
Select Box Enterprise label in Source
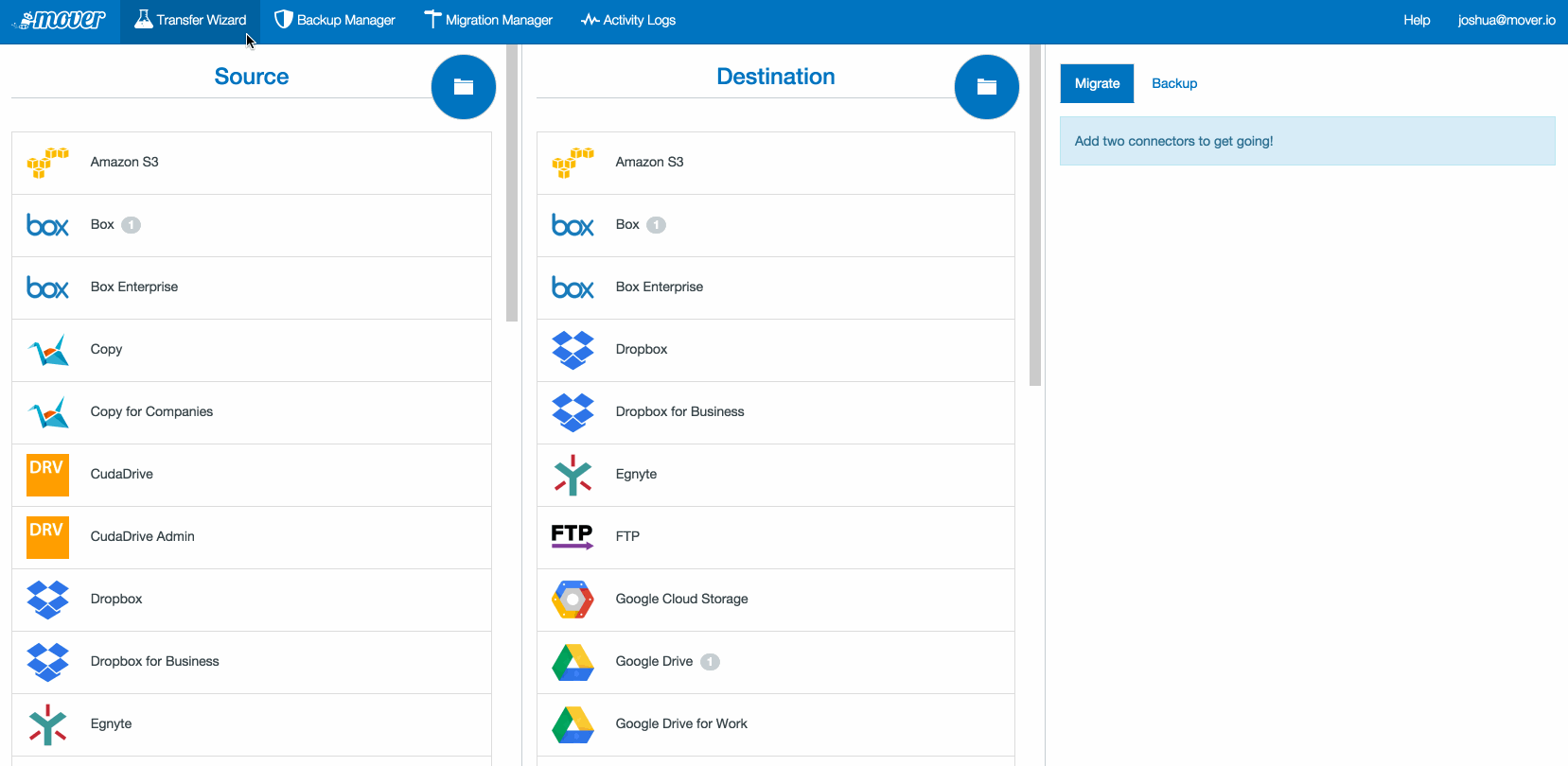(x=134, y=287)
